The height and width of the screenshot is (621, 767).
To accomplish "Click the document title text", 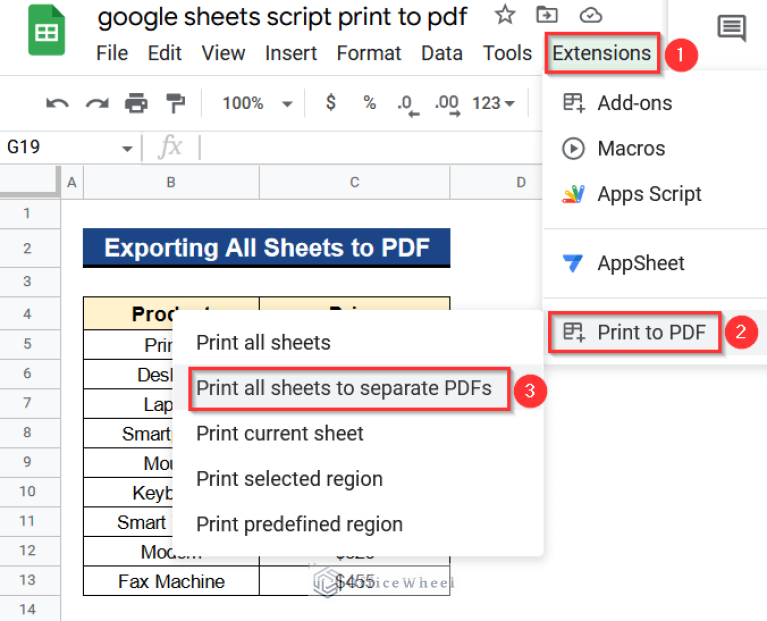I will pyautogui.click(x=282, y=17).
